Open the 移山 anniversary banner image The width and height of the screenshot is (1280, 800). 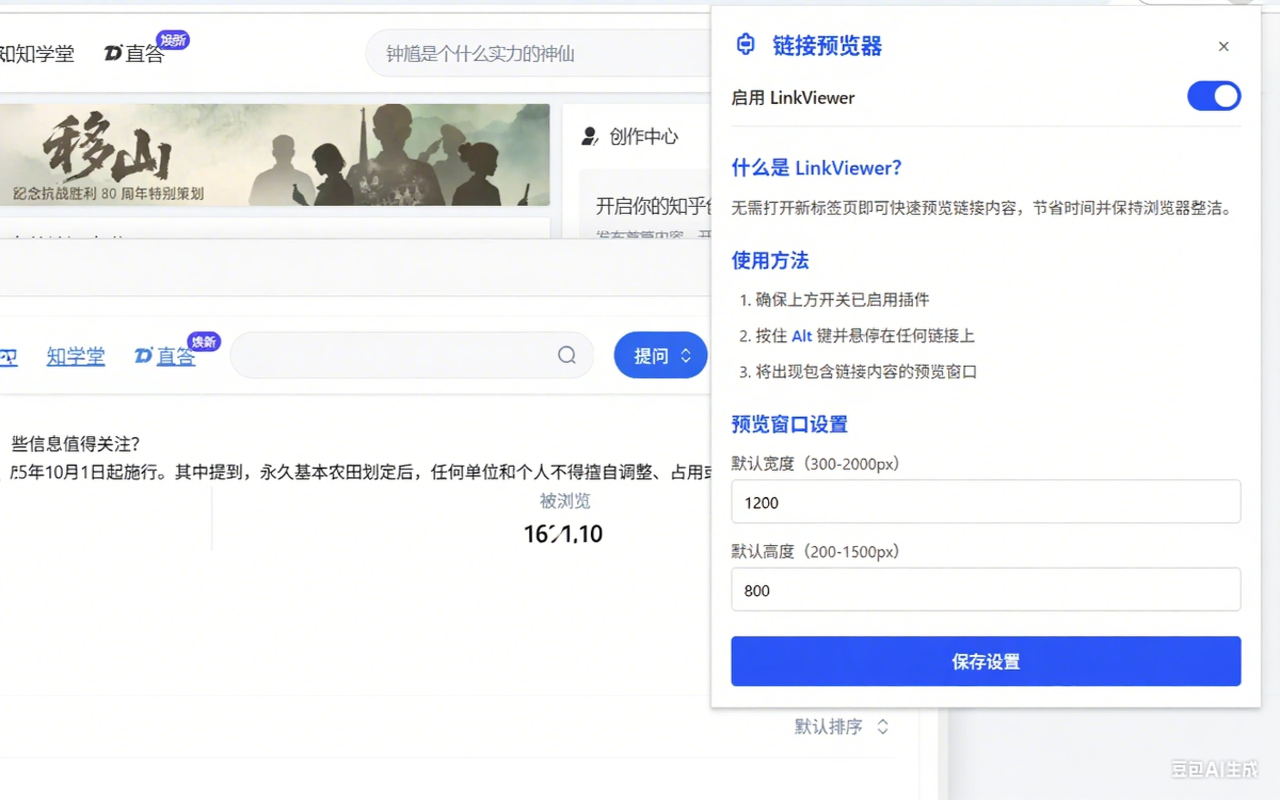point(274,155)
